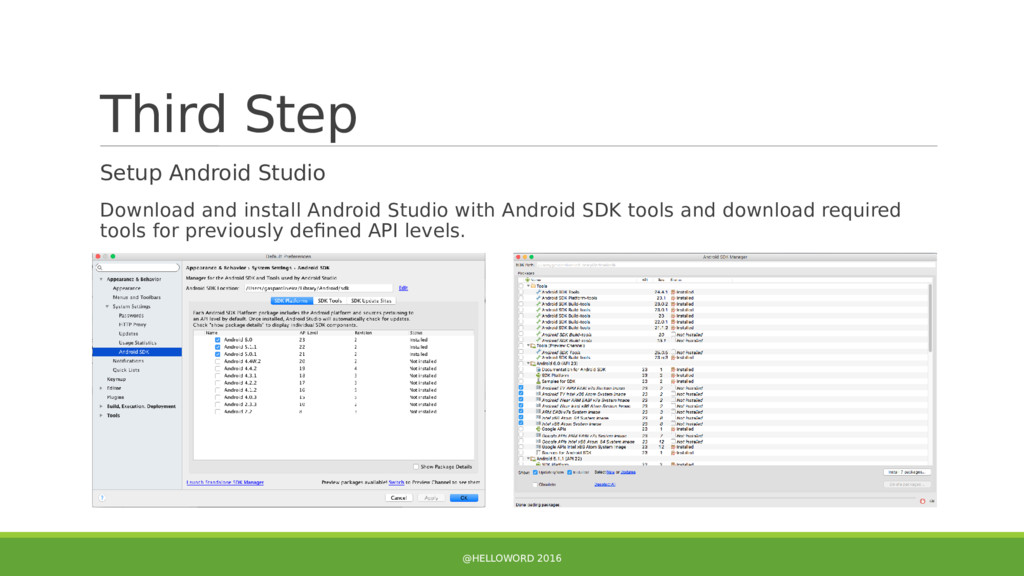Screen dimensions: 1024x576
Task: Click the Google APIs package icon
Action: [539, 429]
